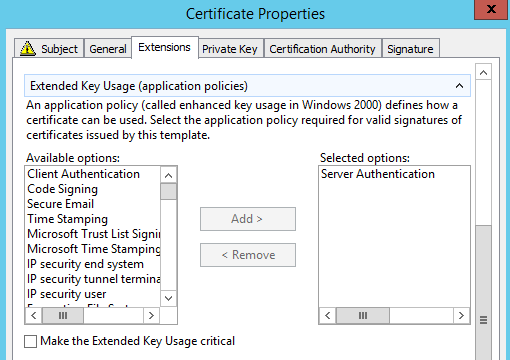Select IP security user option

[67, 294]
